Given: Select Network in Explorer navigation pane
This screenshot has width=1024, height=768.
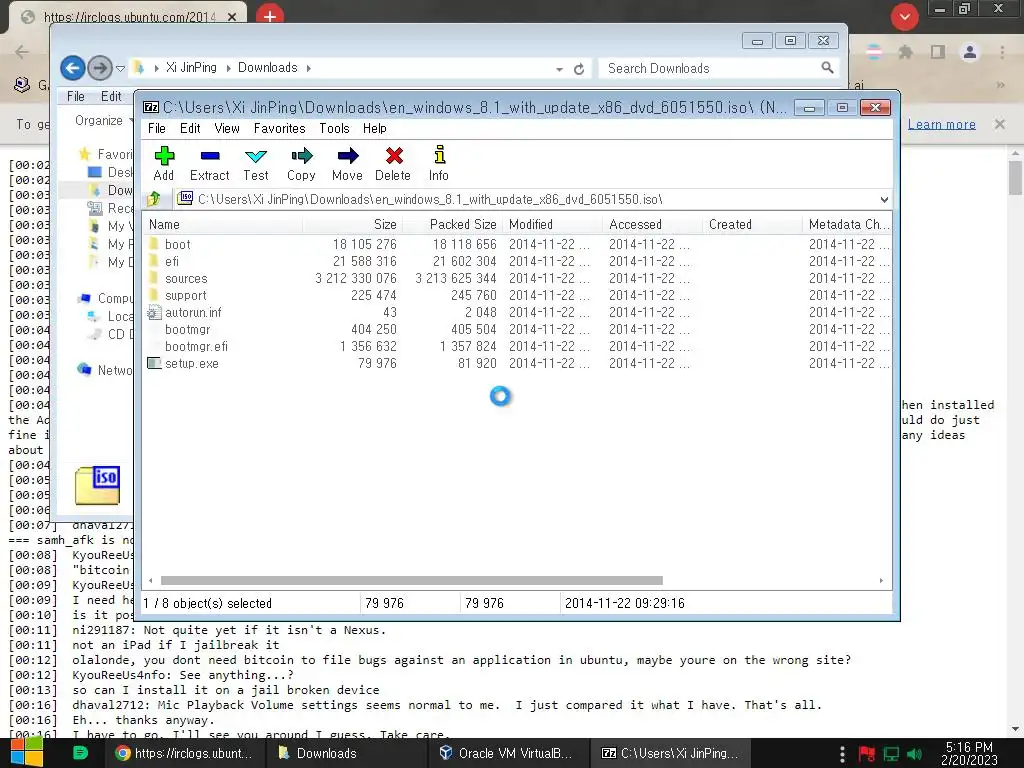Looking at the screenshot, I should (x=106, y=370).
